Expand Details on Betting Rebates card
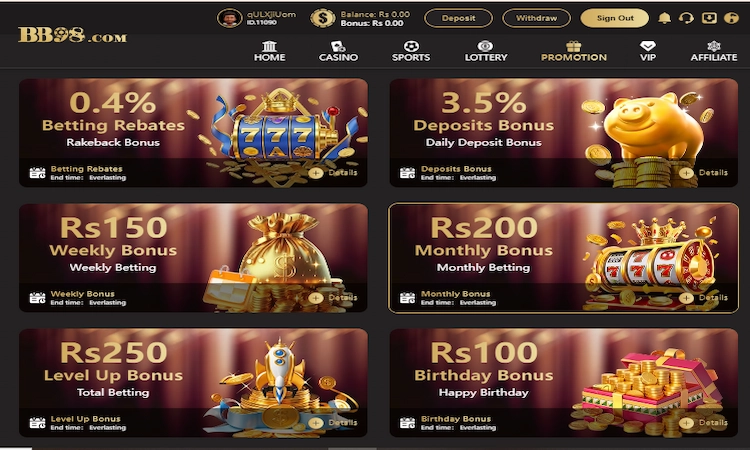Image resolution: width=750 pixels, height=450 pixels. pyautogui.click(x=333, y=173)
